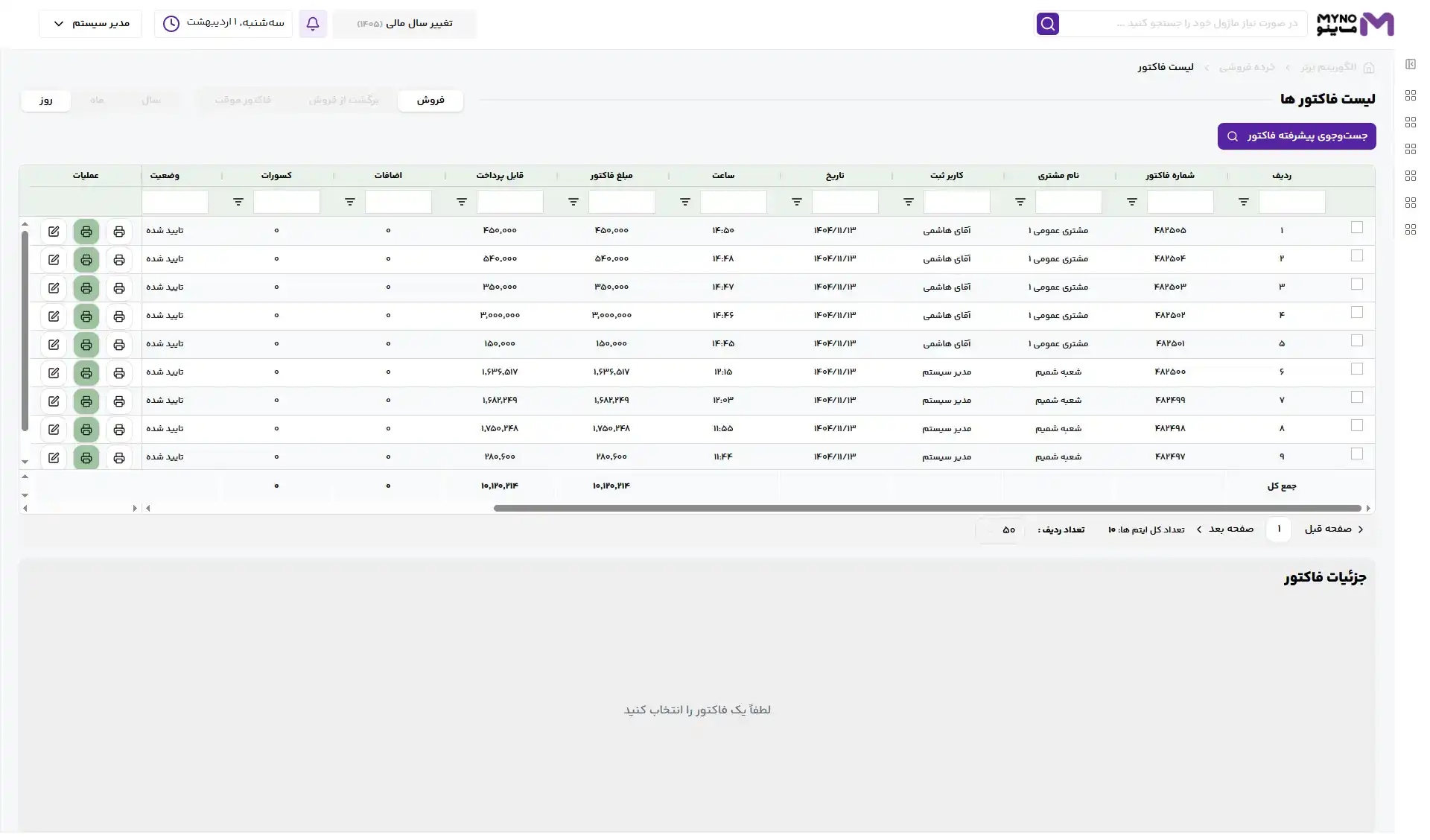Click جست‌وجوی پیشرفته فاکتور button
Image resolution: width=1430 pixels, height=840 pixels.
[x=1297, y=136]
